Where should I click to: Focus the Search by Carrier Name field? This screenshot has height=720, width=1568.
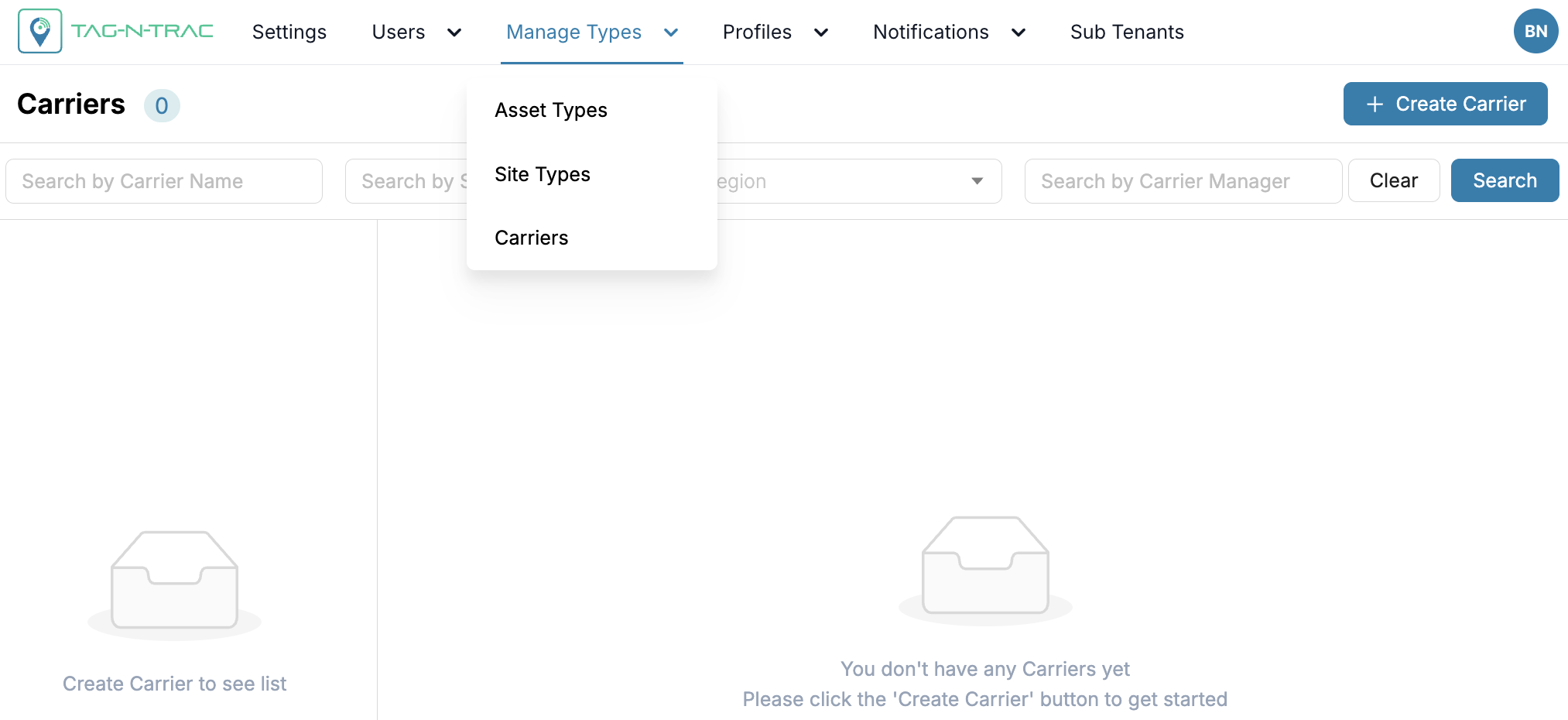[164, 181]
